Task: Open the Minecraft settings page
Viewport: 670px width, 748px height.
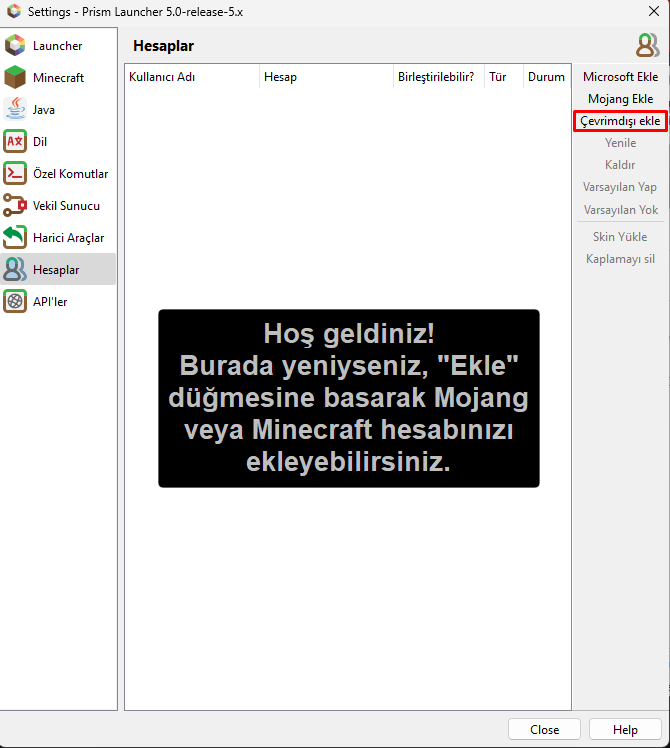Action: coord(58,78)
